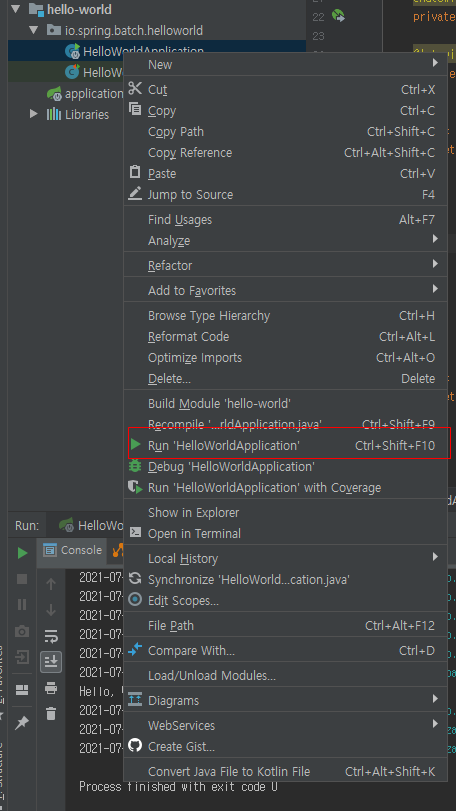Click the "Run:" panel label
The height and width of the screenshot is (811, 456).
(27, 525)
